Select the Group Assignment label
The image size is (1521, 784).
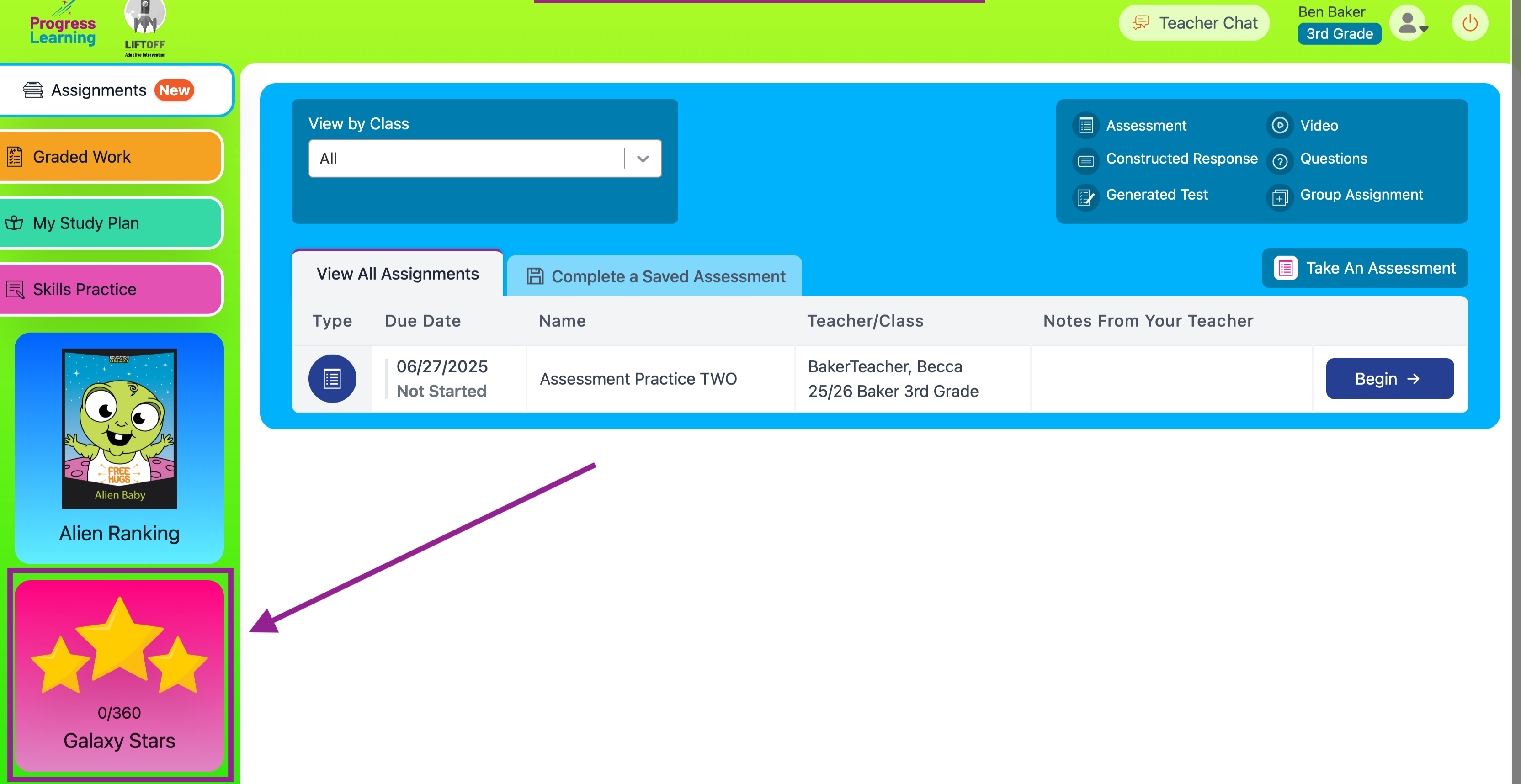[x=1361, y=195]
